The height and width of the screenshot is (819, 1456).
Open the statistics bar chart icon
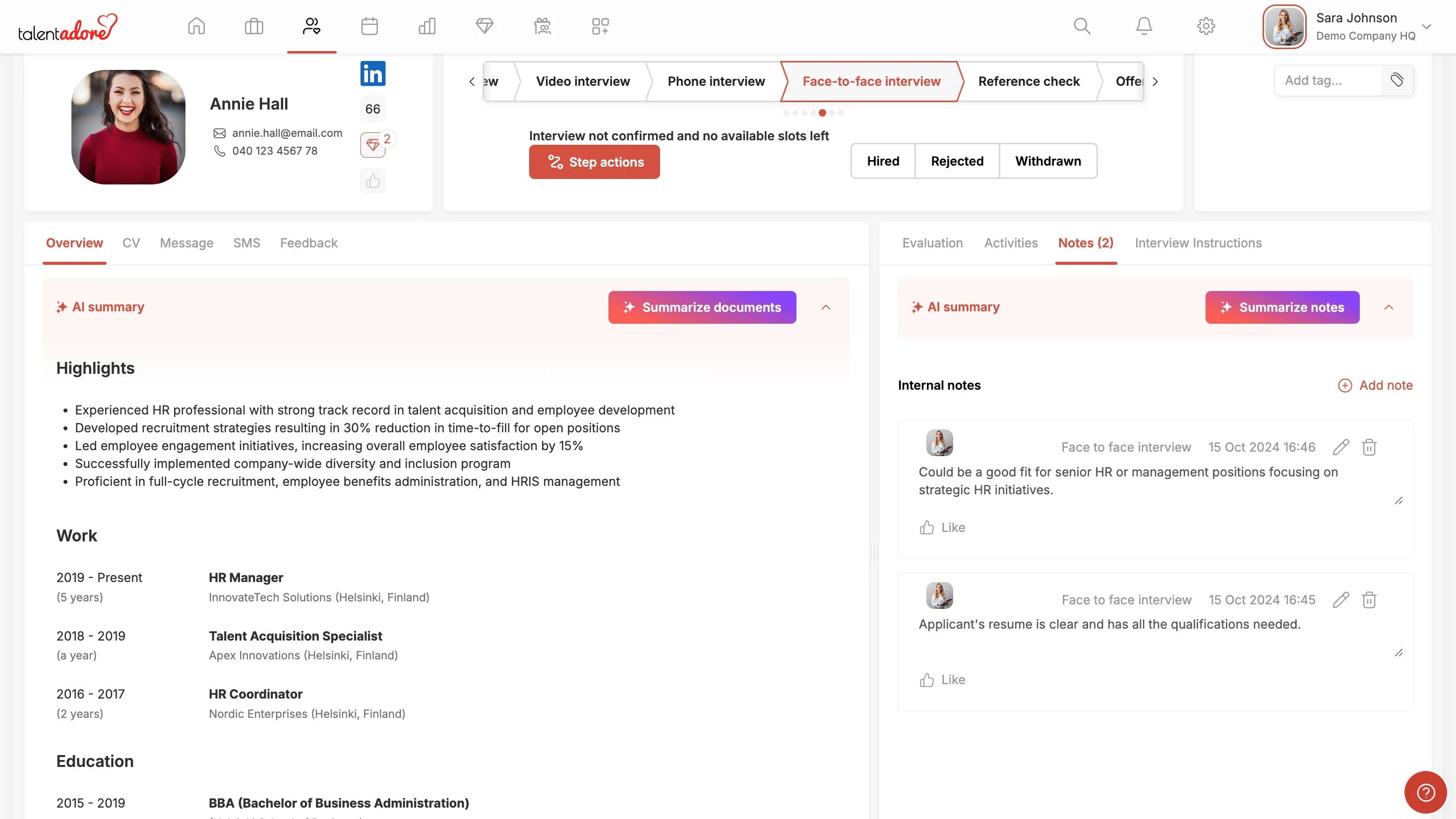[427, 26]
